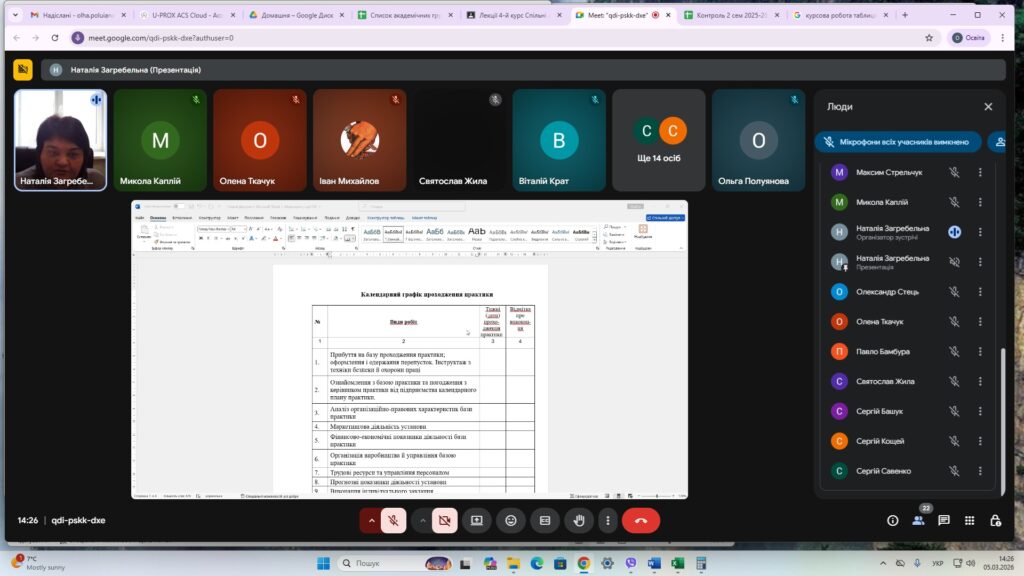This screenshot has height=576, width=1024.
Task: Close the Люди side panel
Action: (988, 107)
